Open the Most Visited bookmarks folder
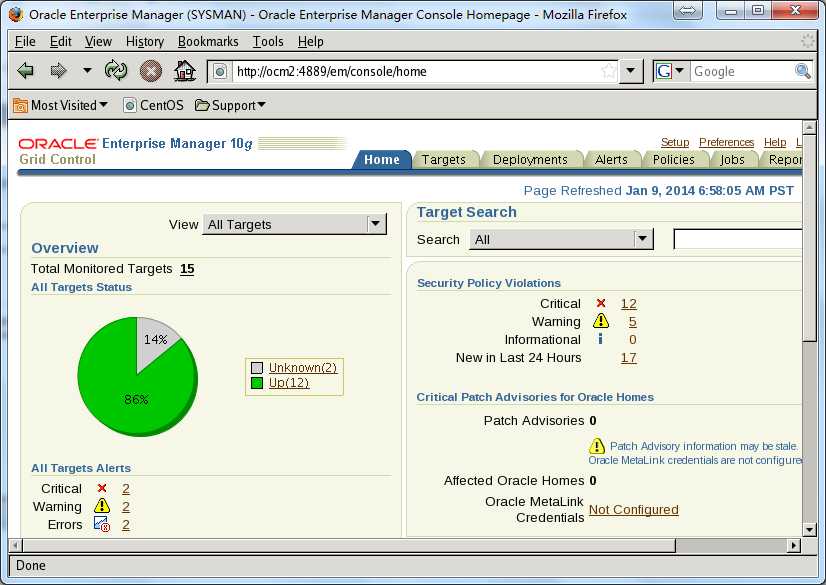826x585 pixels. click(x=60, y=105)
